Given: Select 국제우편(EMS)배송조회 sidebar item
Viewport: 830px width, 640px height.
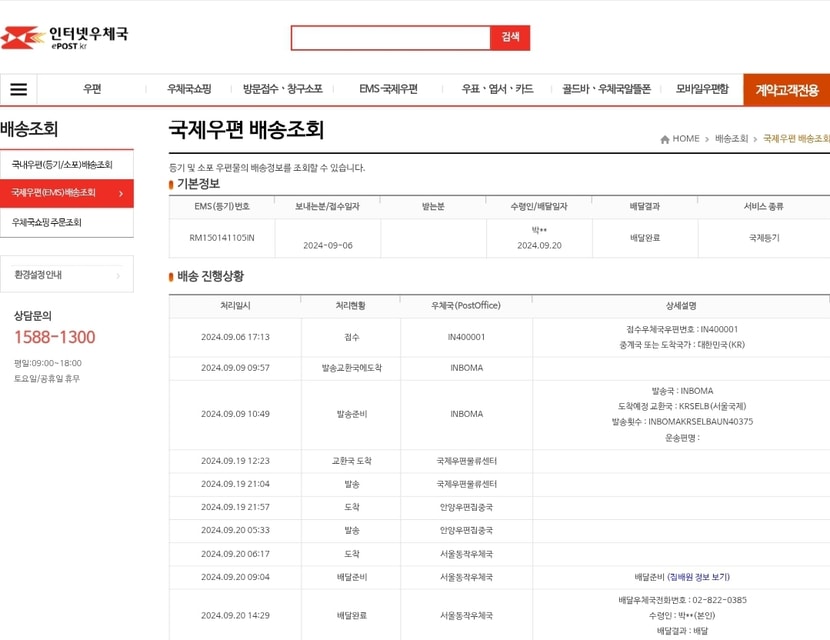Looking at the screenshot, I should (55, 193).
